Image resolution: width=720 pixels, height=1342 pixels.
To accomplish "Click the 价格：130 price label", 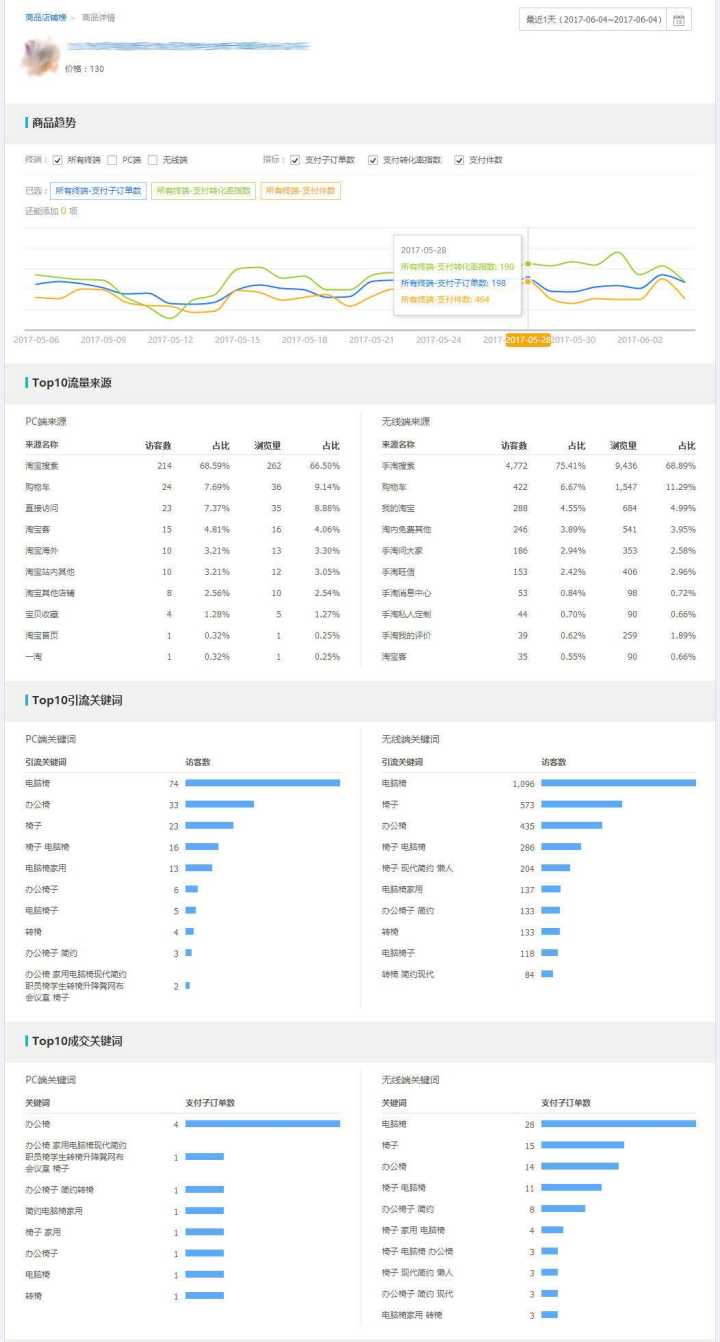I will tap(84, 69).
